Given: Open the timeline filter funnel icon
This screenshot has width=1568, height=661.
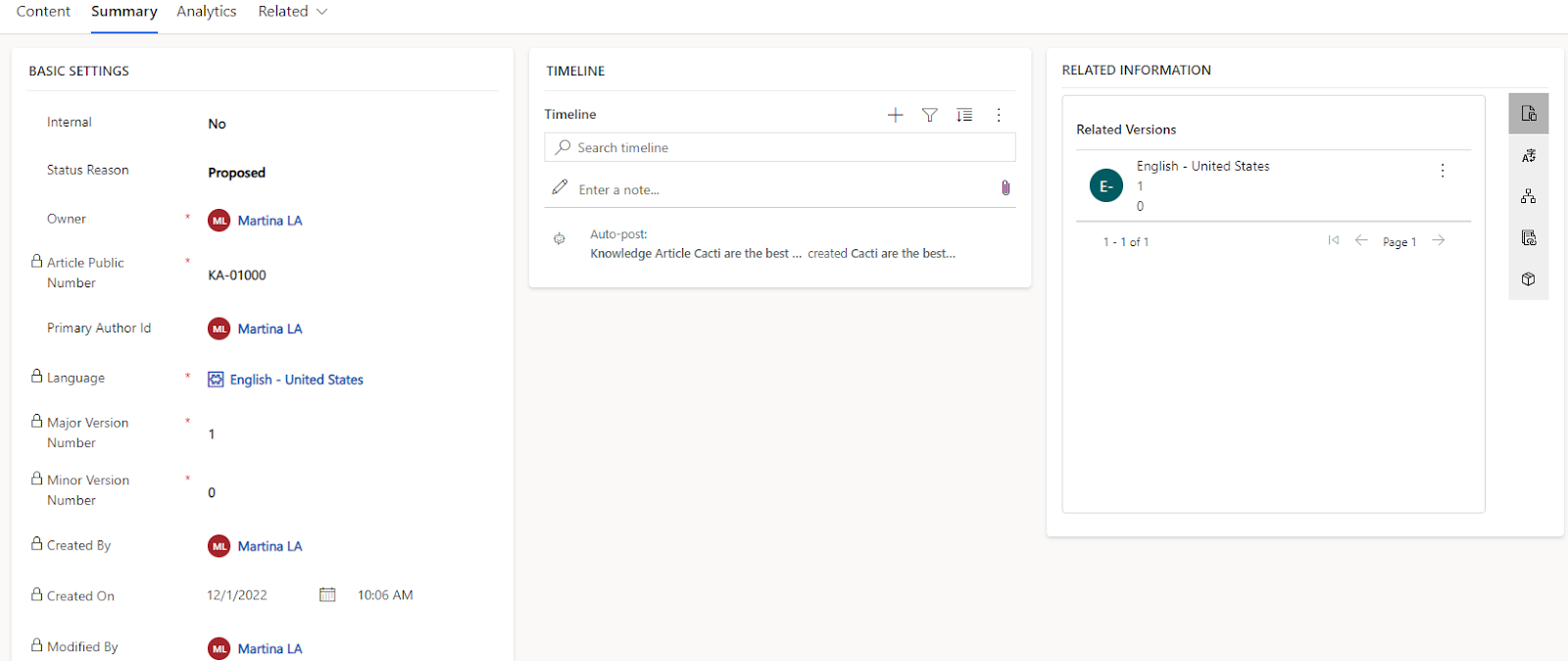Looking at the screenshot, I should click(929, 115).
